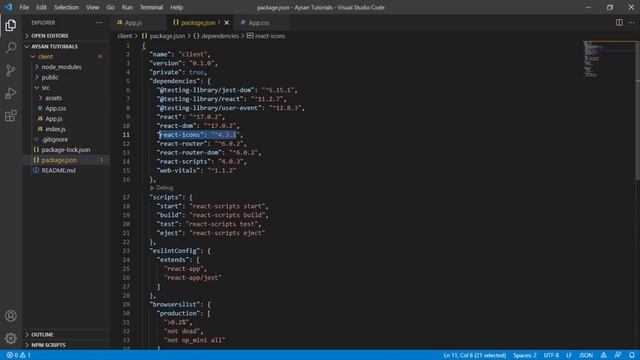Open App.js in the explorer tree

tap(66, 118)
